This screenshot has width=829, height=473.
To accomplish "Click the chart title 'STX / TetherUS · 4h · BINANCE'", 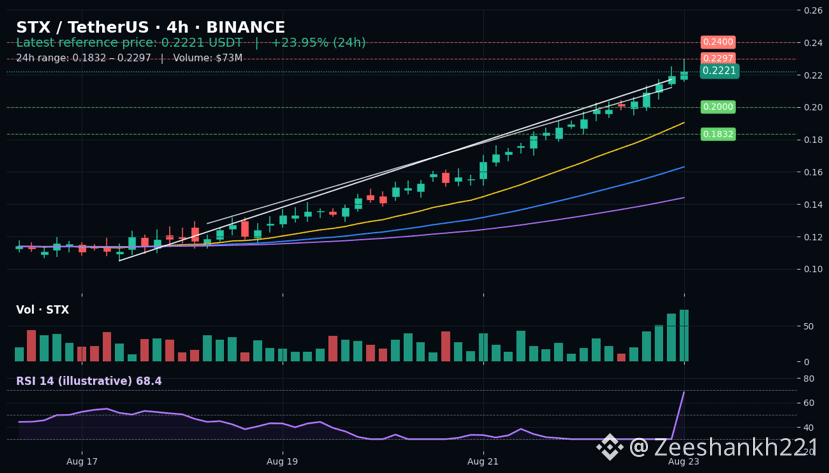I will coord(151,27).
